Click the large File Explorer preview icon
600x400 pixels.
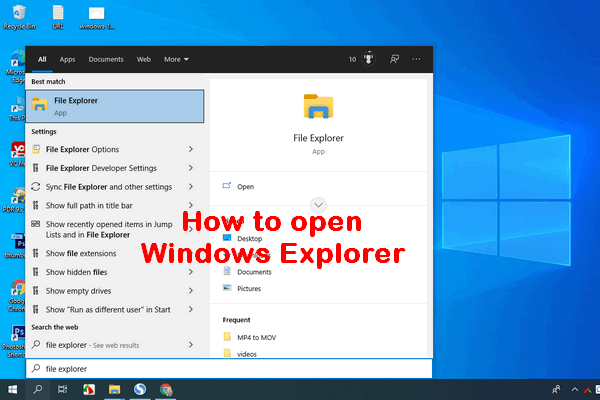click(x=318, y=106)
